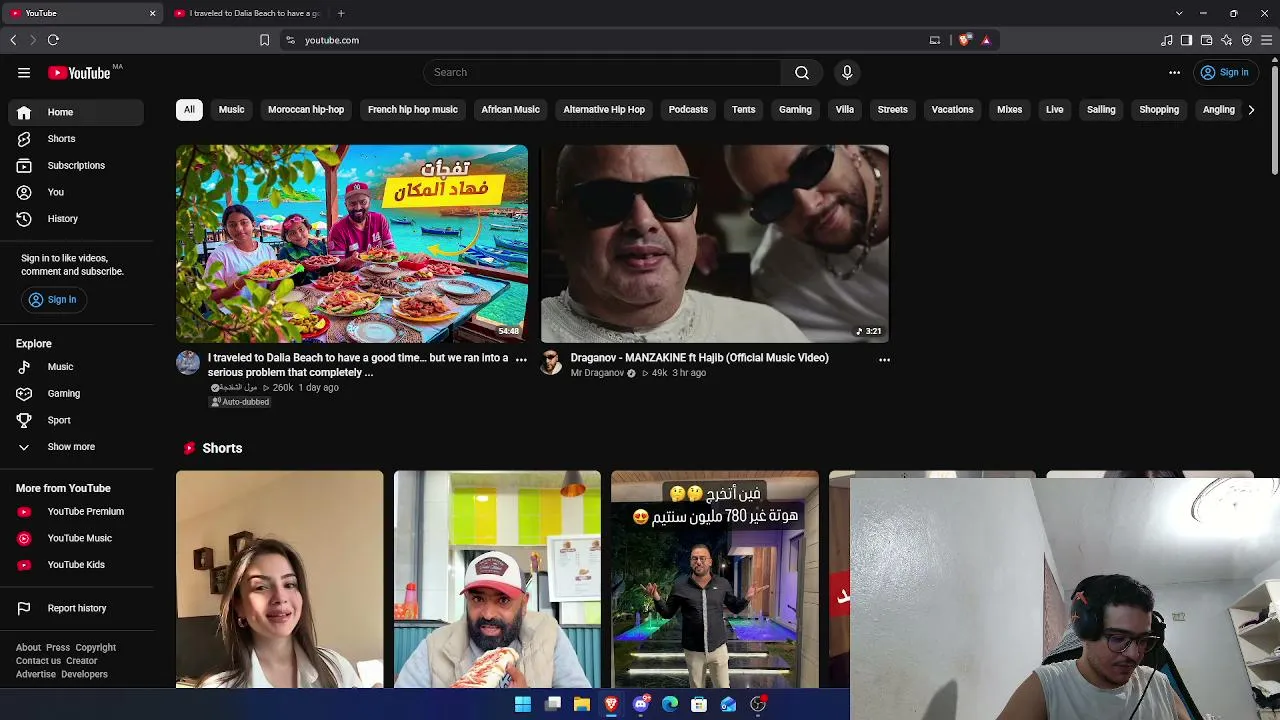Select the Moroccan hip-hop chip
1280x720 pixels.
coord(306,109)
